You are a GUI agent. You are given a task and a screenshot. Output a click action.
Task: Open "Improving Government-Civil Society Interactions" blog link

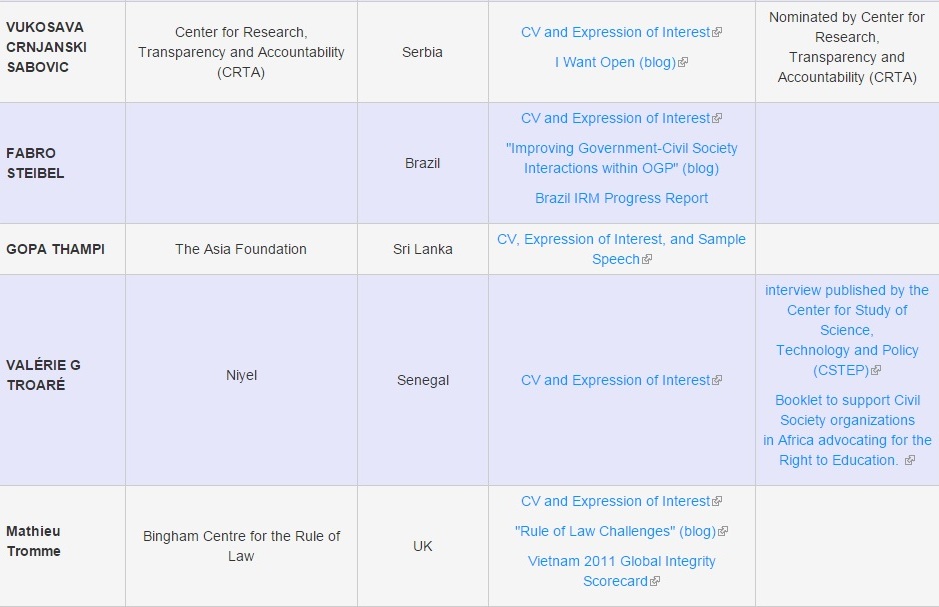[x=621, y=158]
